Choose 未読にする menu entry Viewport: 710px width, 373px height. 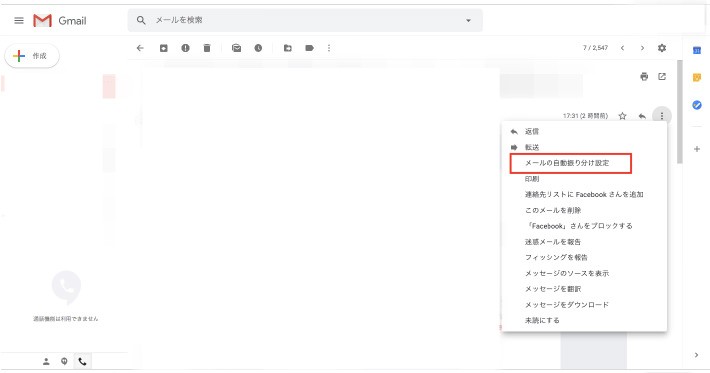pos(584,320)
